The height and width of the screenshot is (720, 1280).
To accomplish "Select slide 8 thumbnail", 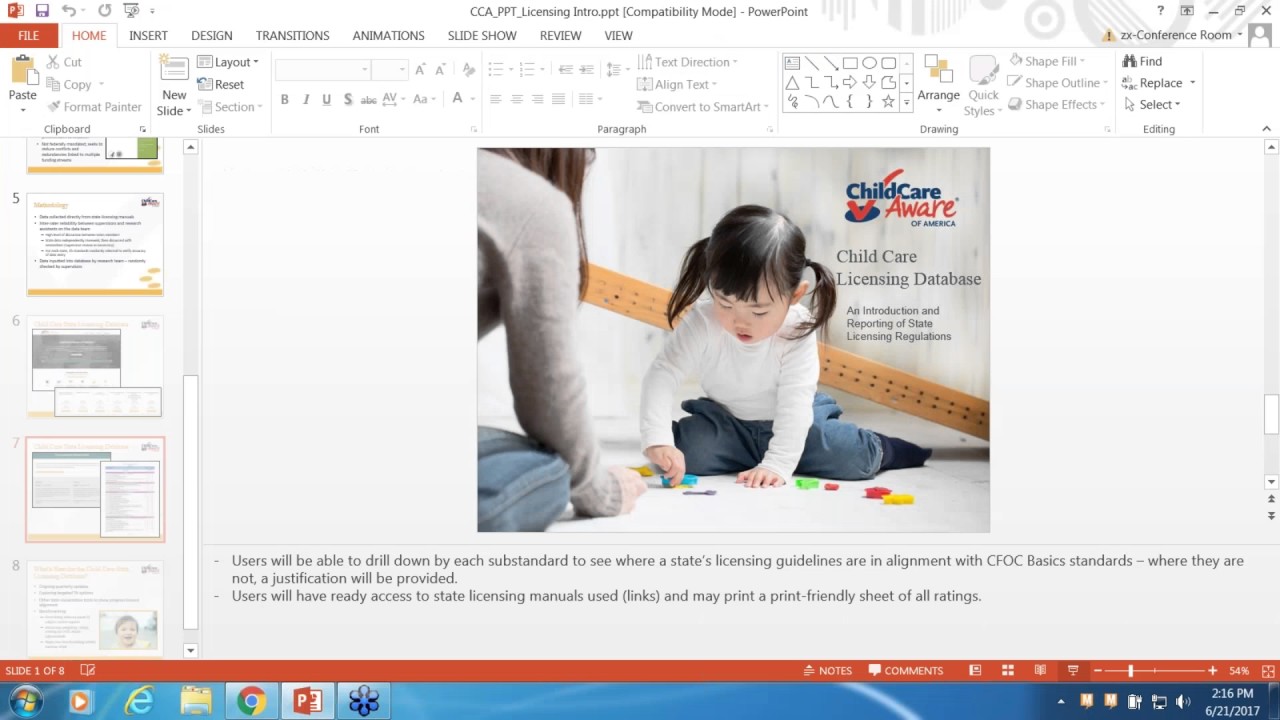I will tap(95, 609).
